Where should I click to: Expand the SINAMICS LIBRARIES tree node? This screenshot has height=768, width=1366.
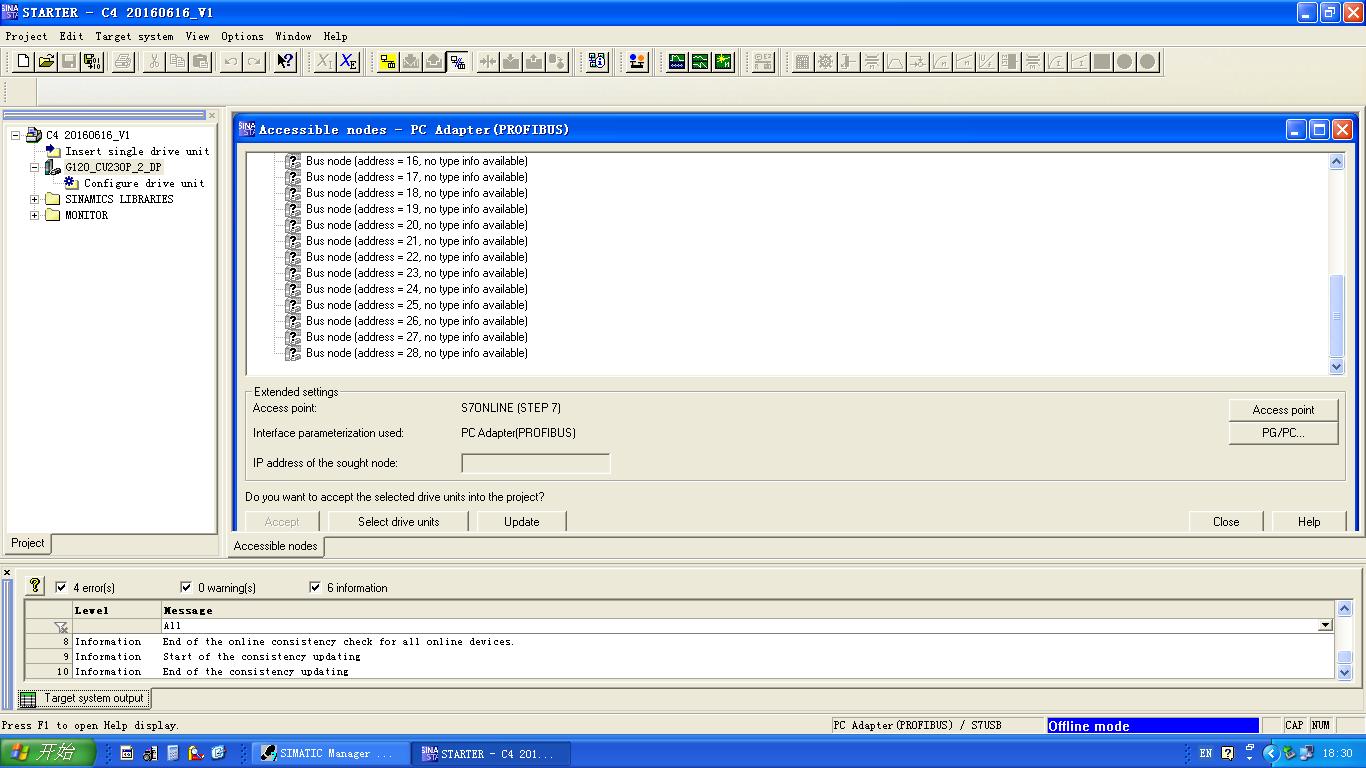35,199
